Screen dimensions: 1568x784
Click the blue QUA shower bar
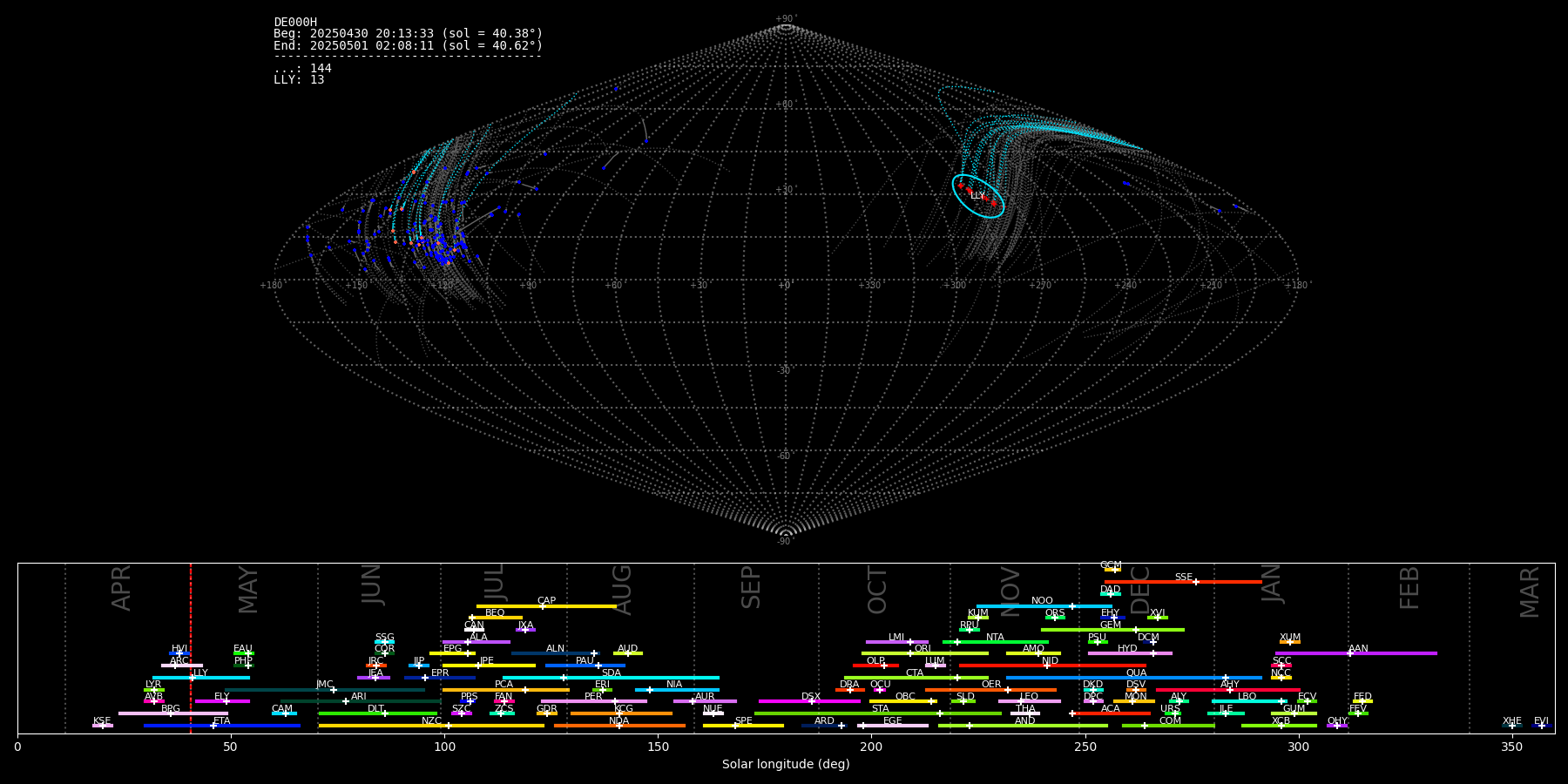point(1134,678)
